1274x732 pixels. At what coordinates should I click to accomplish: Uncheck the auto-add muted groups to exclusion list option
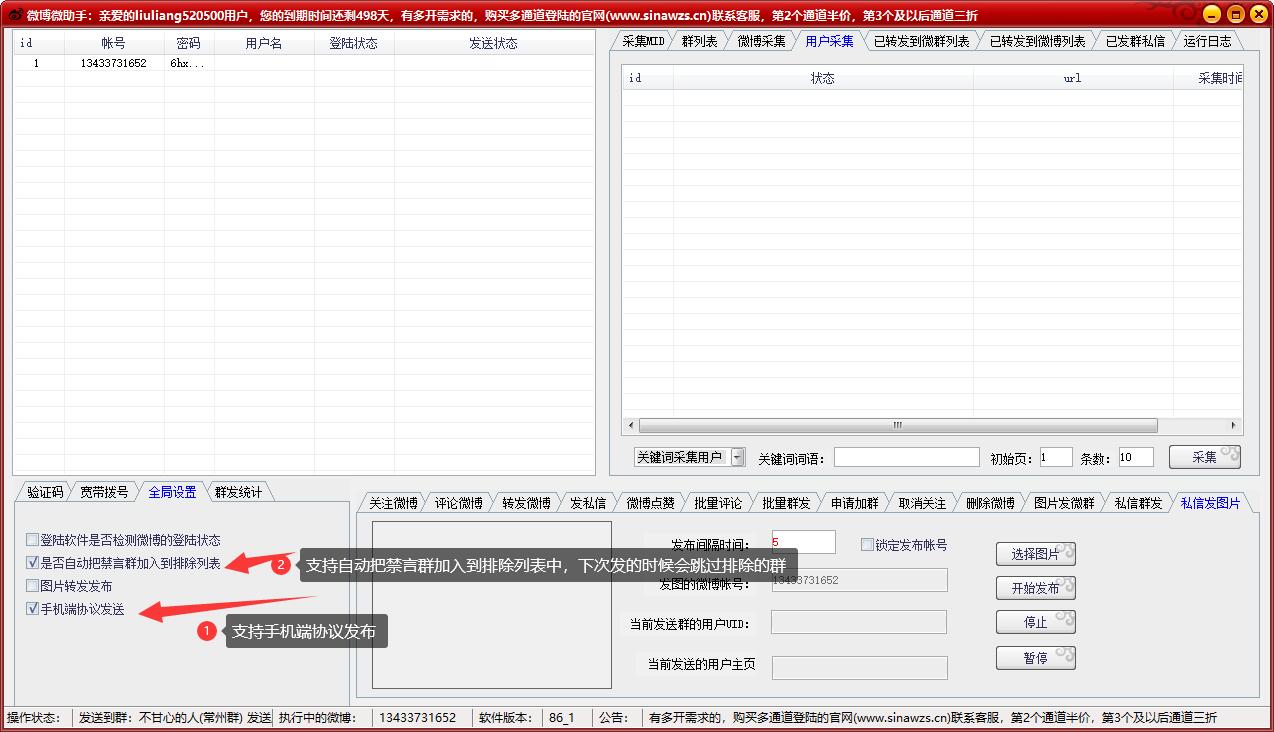33,563
